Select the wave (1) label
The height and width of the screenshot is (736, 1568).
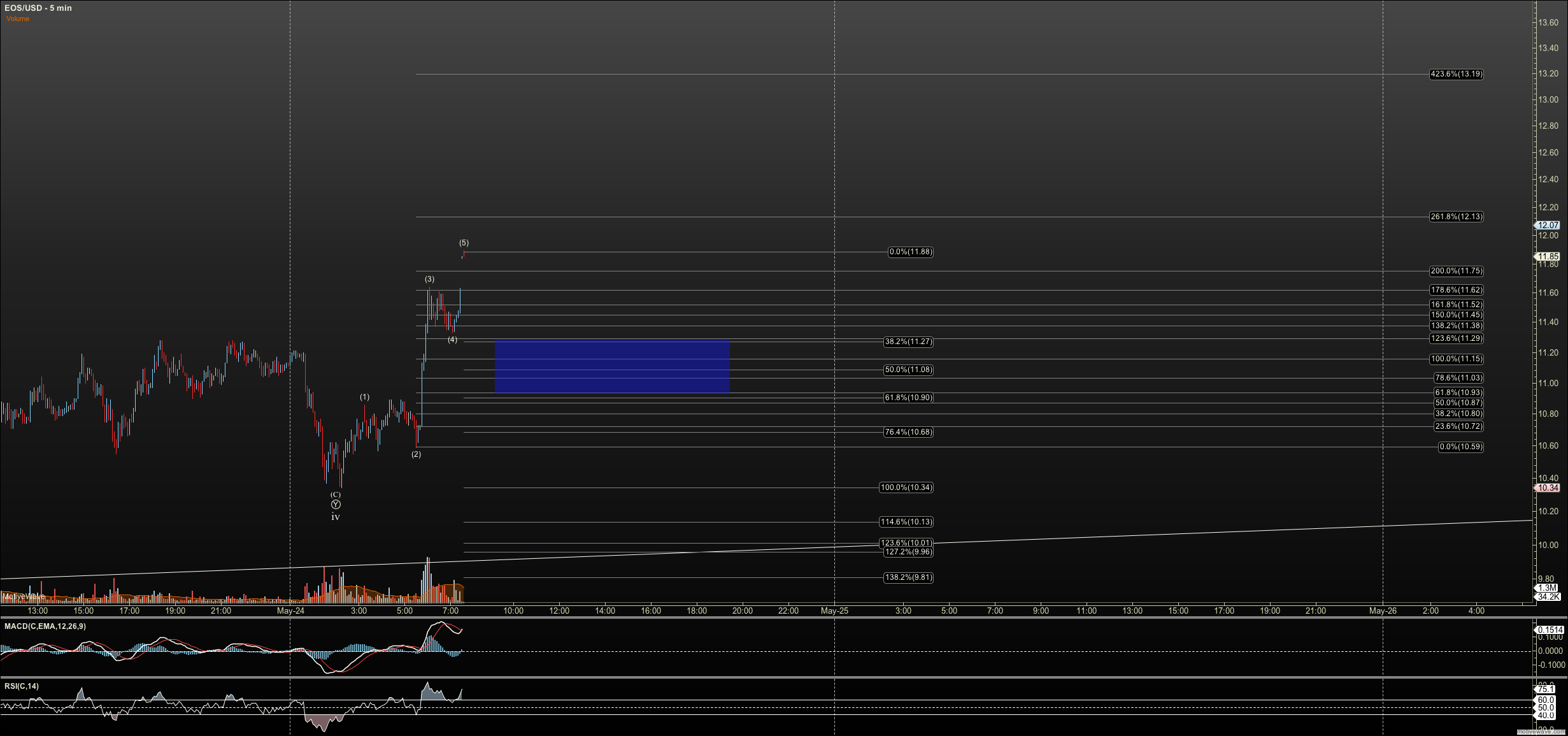click(364, 397)
